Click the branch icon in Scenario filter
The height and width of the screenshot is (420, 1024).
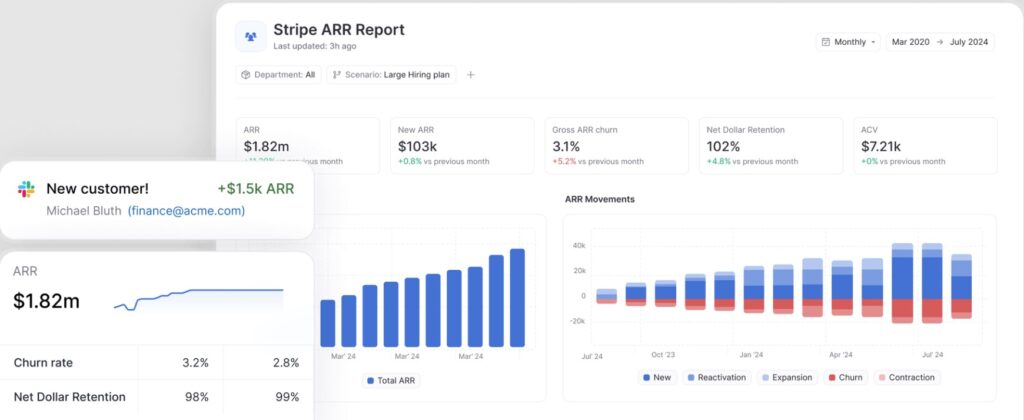[336, 74]
